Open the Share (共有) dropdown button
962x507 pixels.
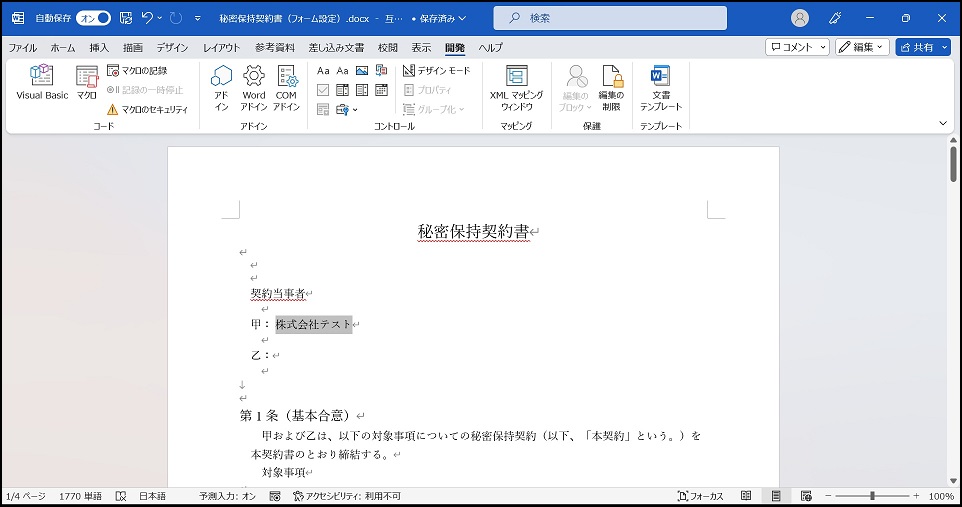[x=923, y=47]
